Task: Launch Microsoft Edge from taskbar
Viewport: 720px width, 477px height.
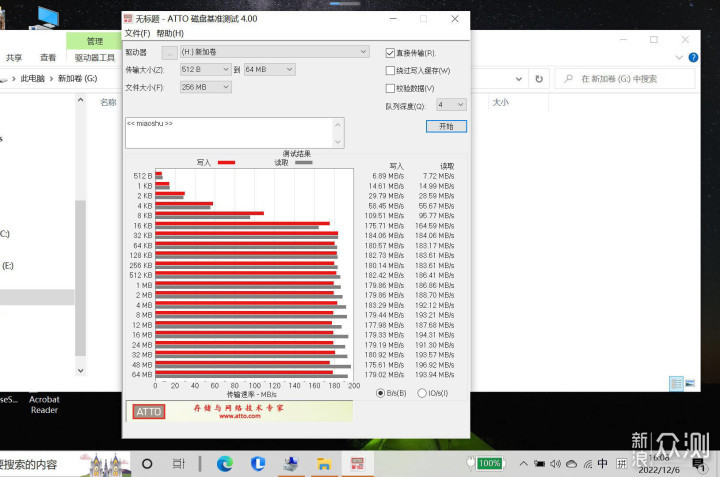Action: click(x=225, y=464)
